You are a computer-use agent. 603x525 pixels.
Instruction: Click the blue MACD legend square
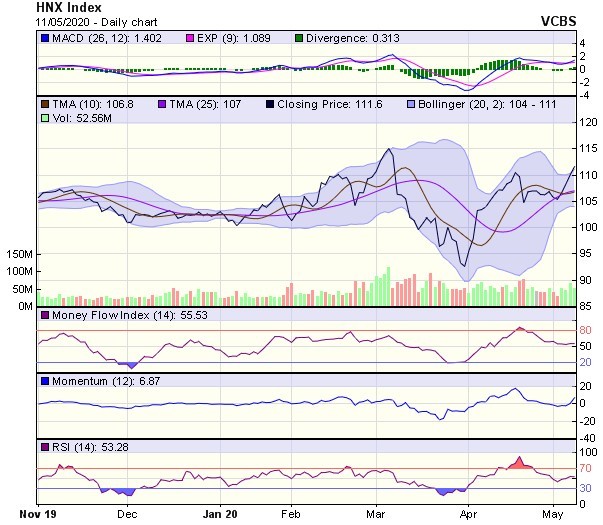44,40
